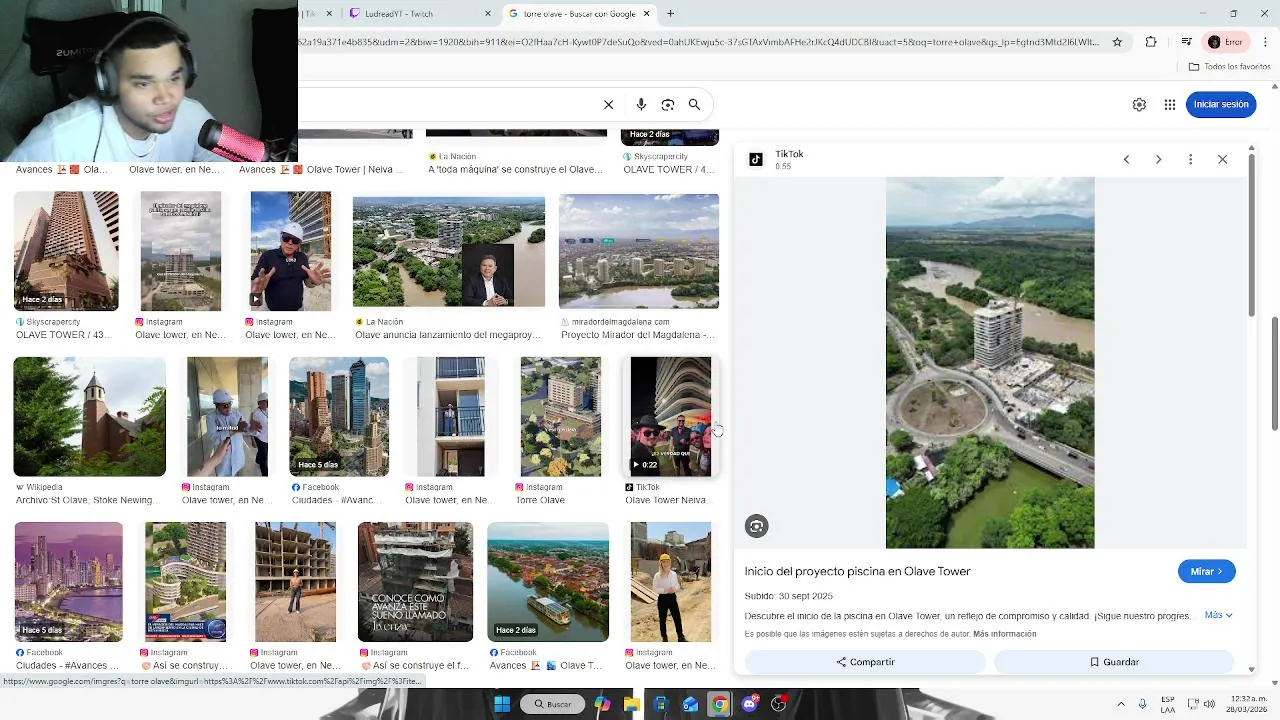Show hidden system tray icons
This screenshot has height=720, width=1280.
pyautogui.click(x=1121, y=704)
